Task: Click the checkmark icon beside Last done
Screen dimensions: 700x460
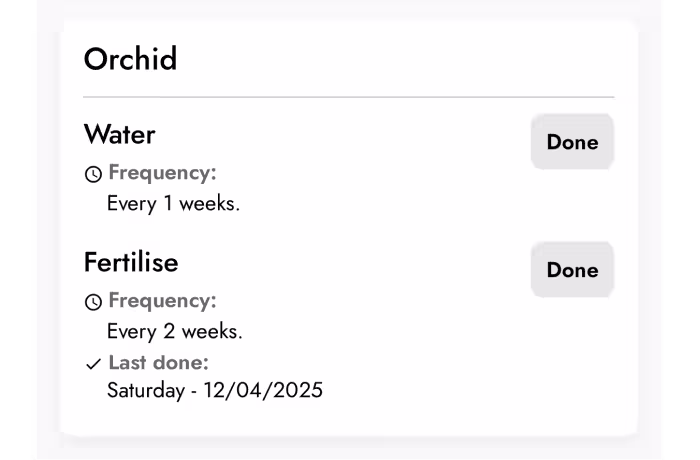Action: (x=93, y=364)
